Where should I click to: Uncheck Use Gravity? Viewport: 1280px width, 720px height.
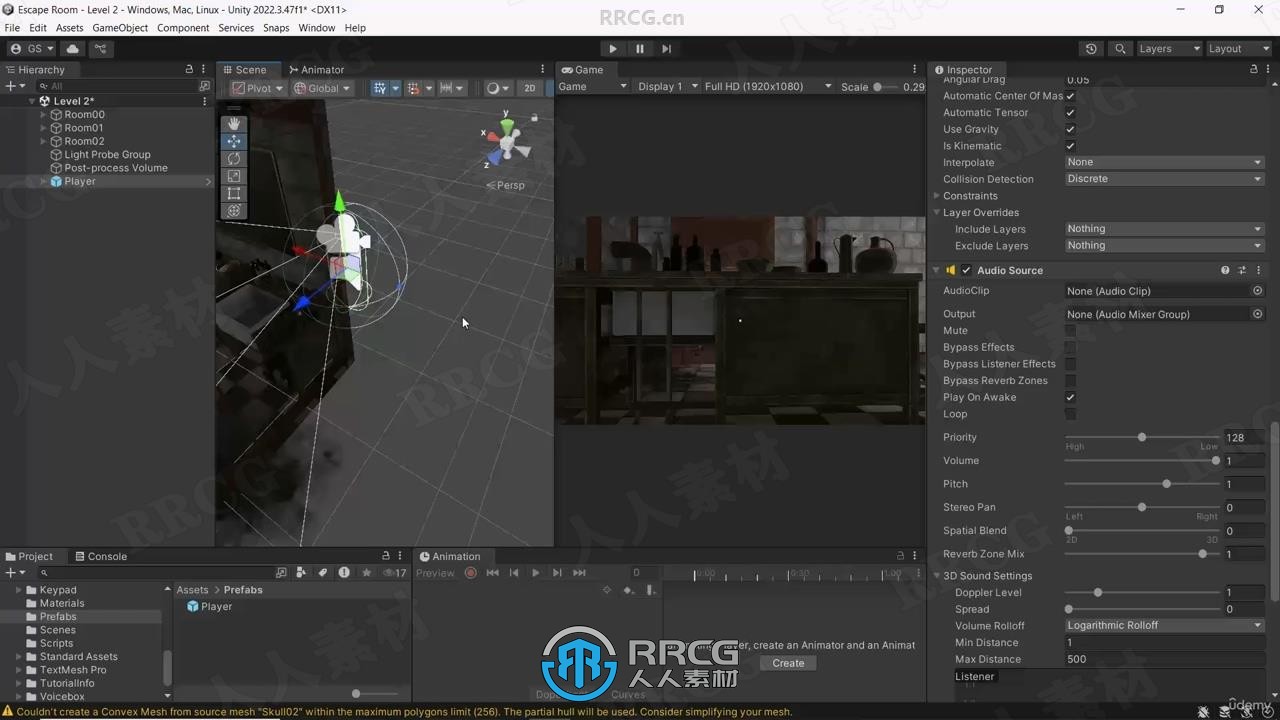(x=1070, y=129)
